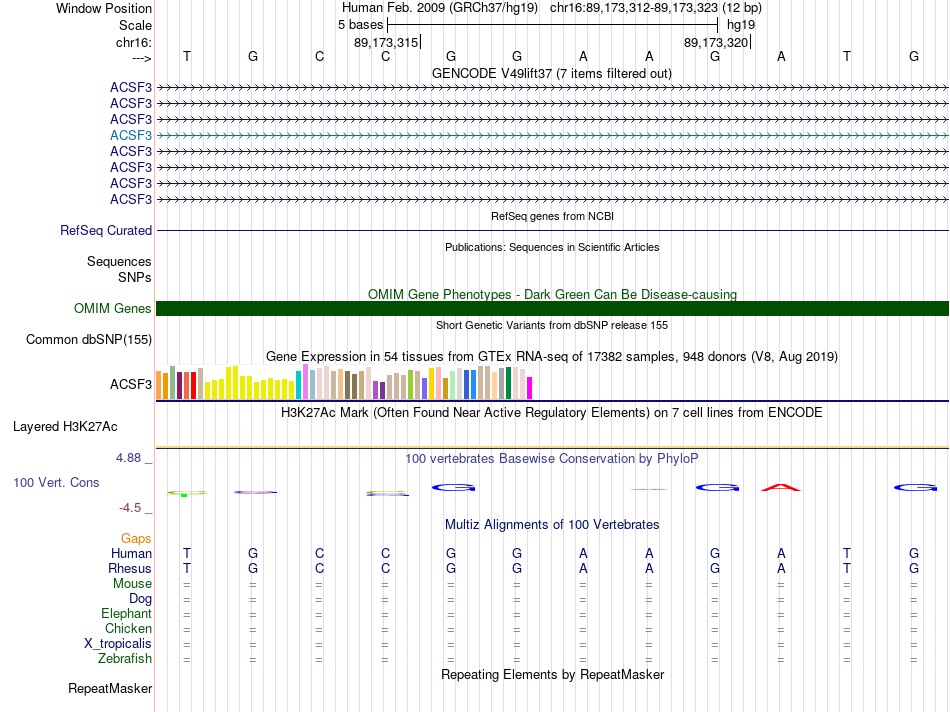950x712 pixels.
Task: Click the Sequences track label
Action: [x=119, y=261]
